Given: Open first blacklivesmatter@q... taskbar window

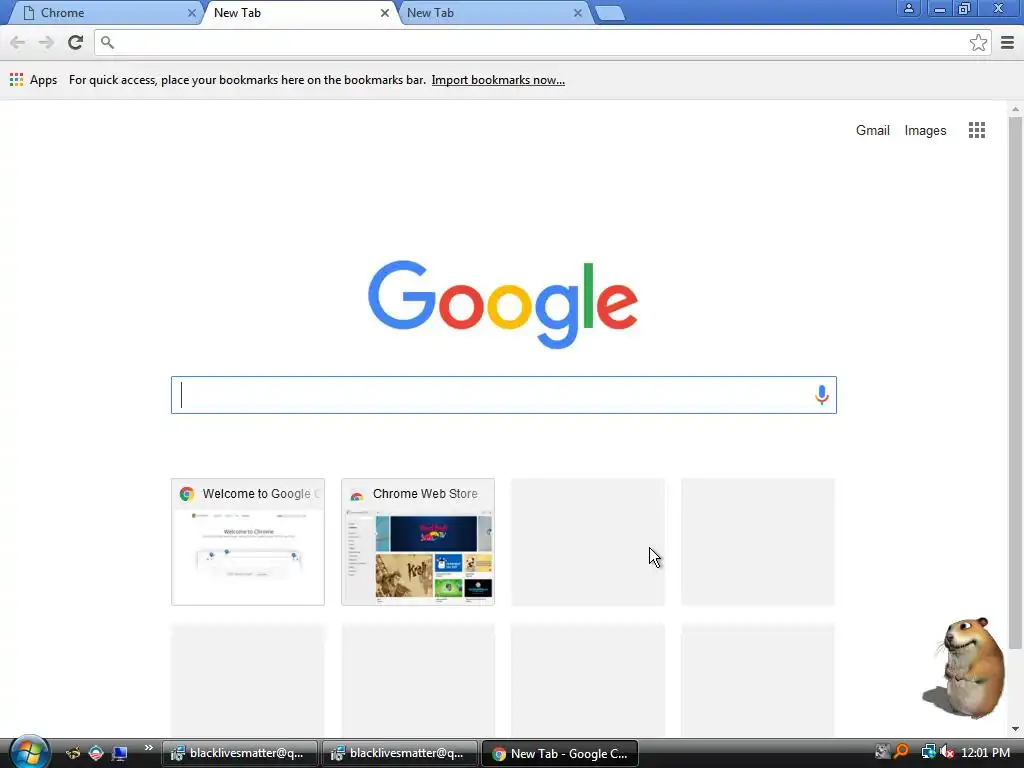Looking at the screenshot, I should [240, 753].
